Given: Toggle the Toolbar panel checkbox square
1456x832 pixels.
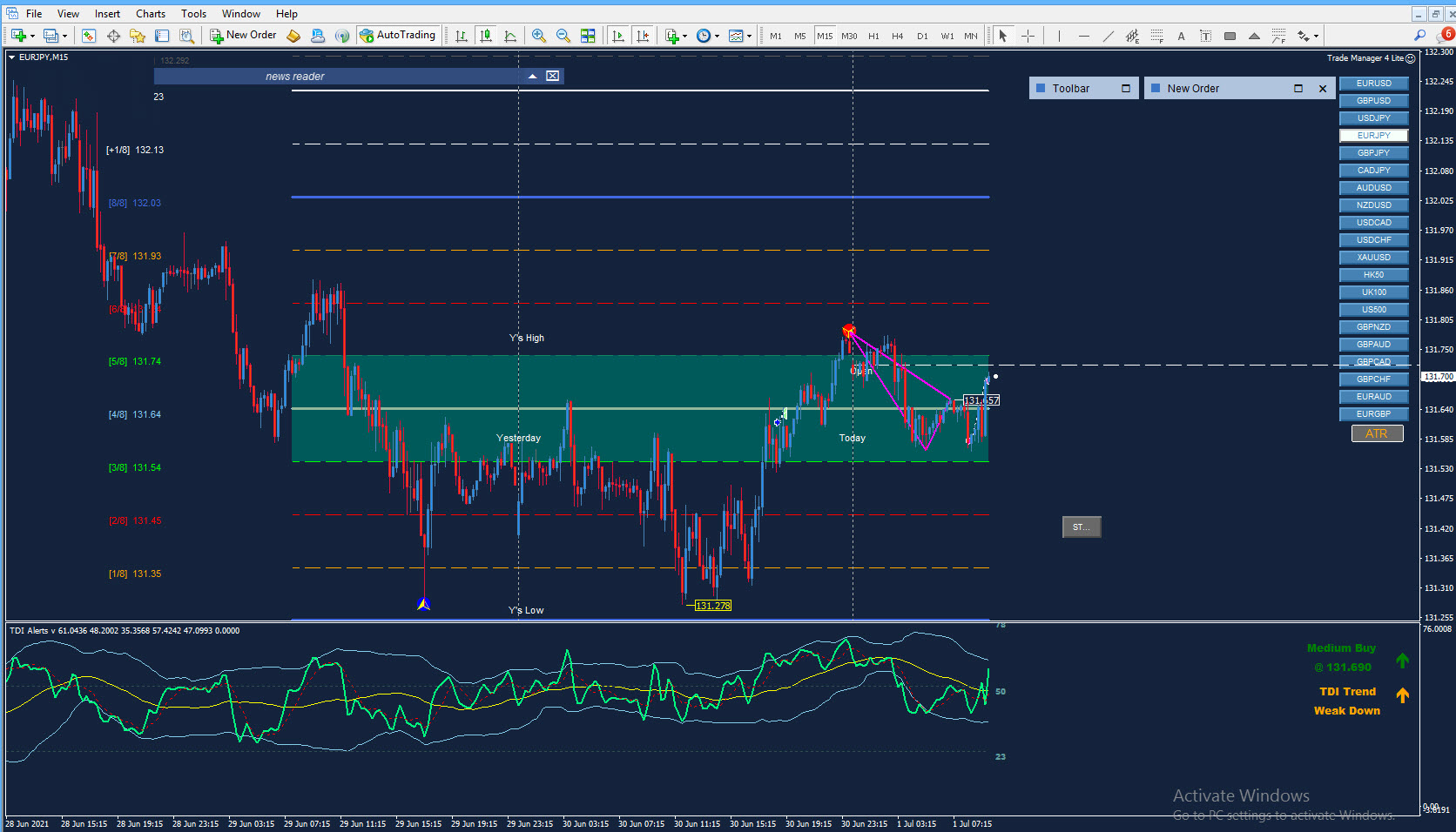Looking at the screenshot, I should coord(1126,89).
